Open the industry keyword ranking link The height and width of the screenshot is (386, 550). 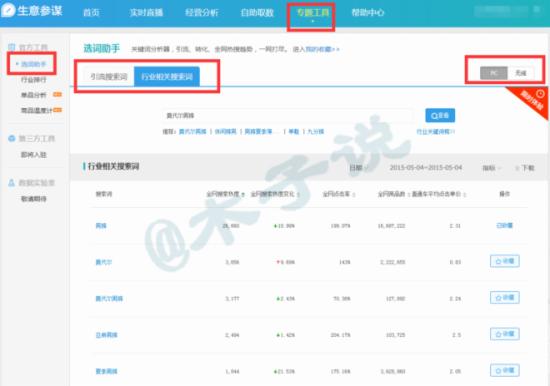click(x=436, y=132)
